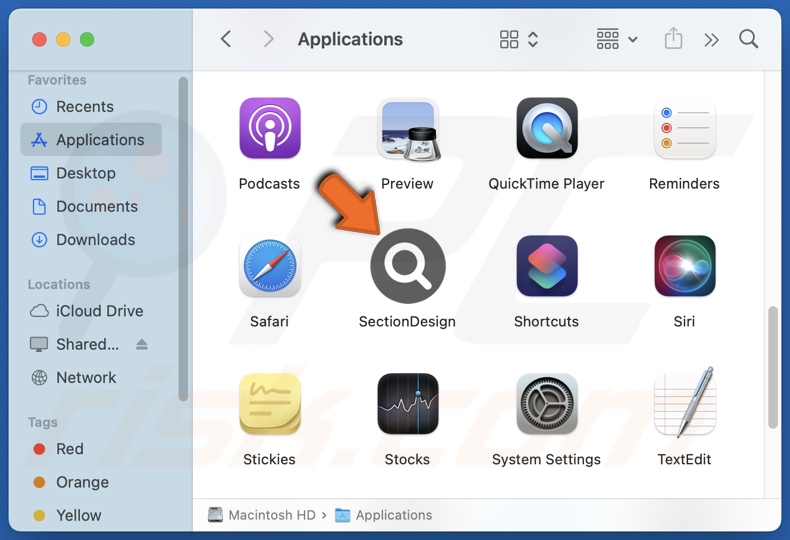
Task: Select the Safari compass icon
Action: point(270,266)
